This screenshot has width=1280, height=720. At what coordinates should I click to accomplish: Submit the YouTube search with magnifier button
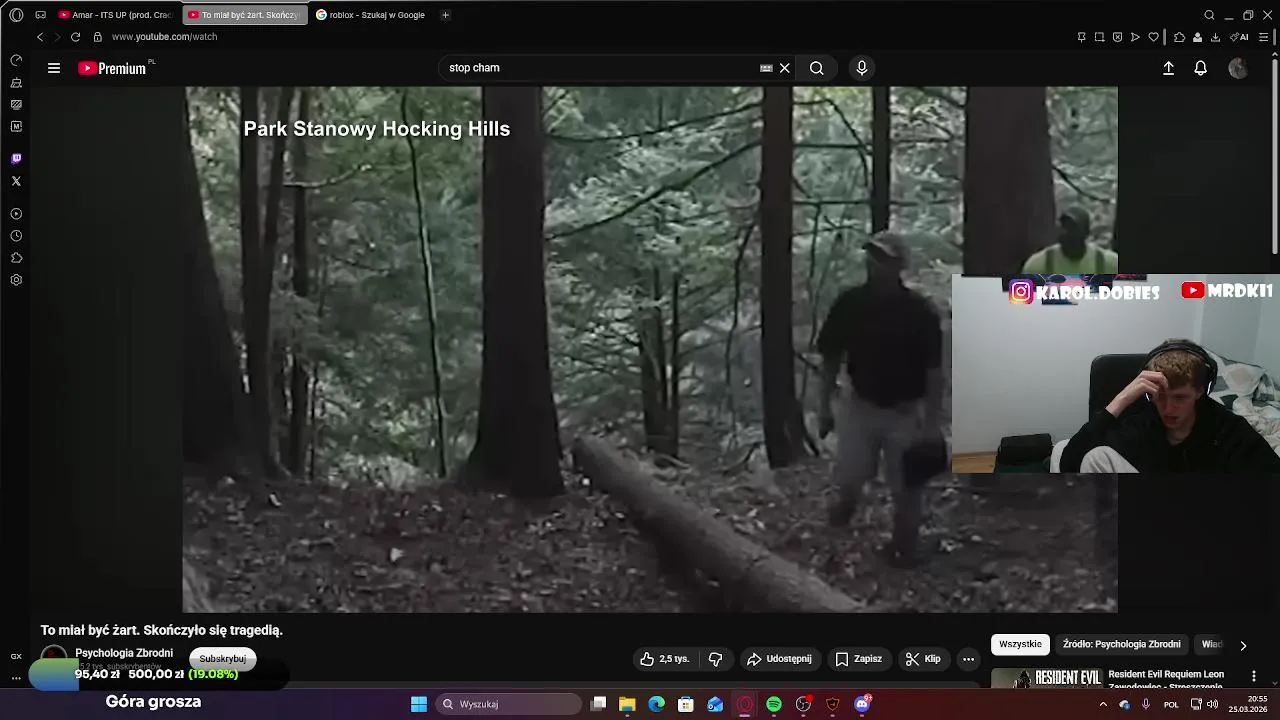pos(817,68)
